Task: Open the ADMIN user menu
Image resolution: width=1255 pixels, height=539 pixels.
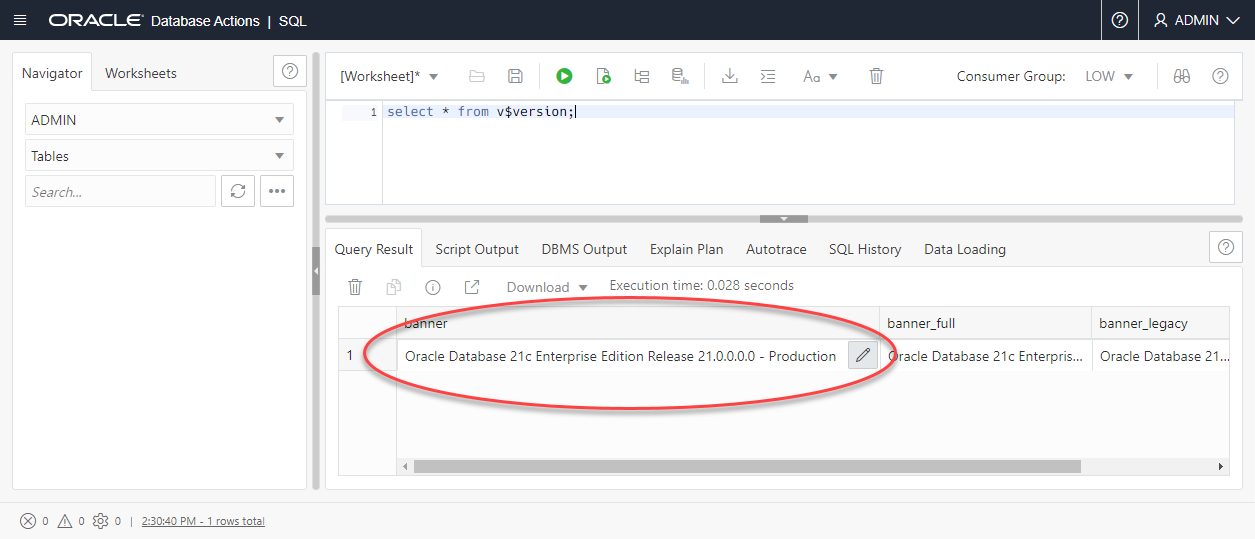Action: coord(1196,20)
